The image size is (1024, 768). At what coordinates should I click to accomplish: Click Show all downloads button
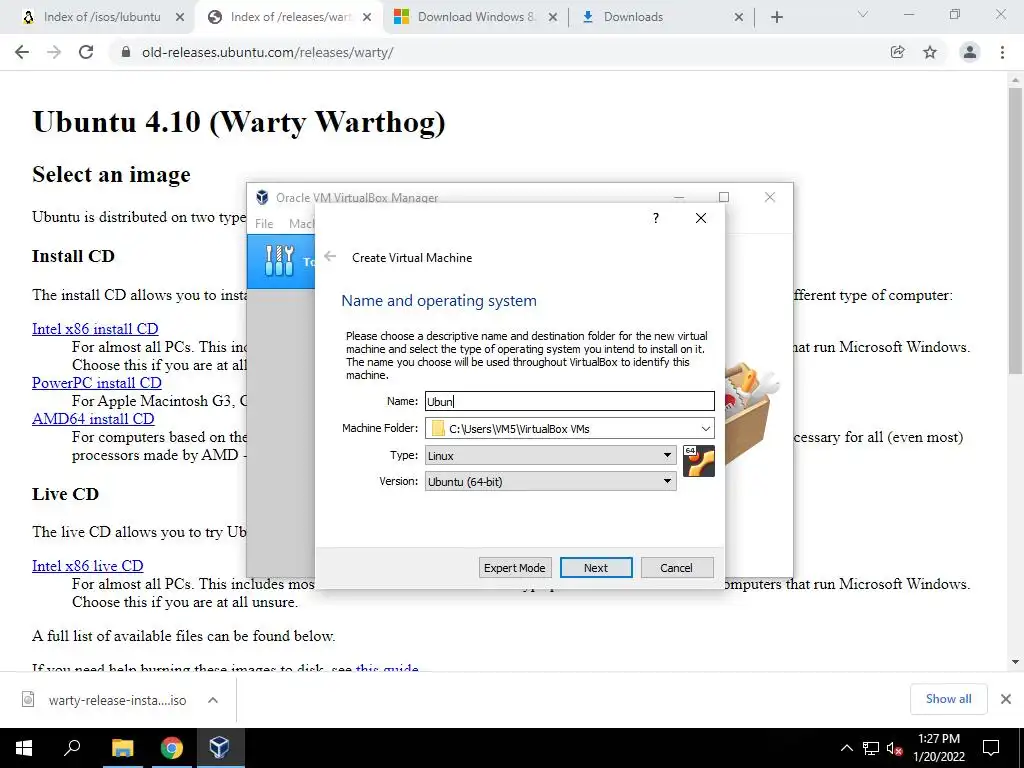[x=948, y=699]
